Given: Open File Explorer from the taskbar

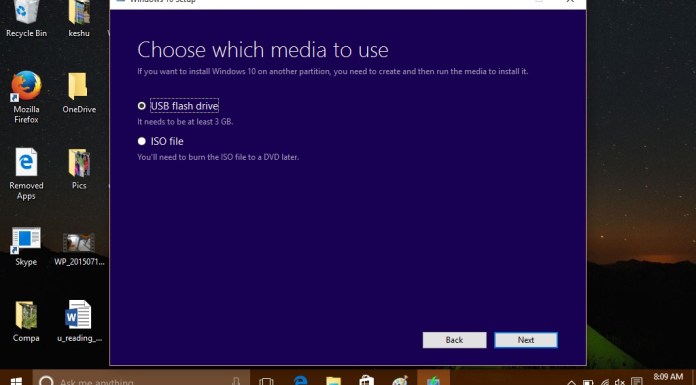Looking at the screenshot, I should pyautogui.click(x=333, y=381).
